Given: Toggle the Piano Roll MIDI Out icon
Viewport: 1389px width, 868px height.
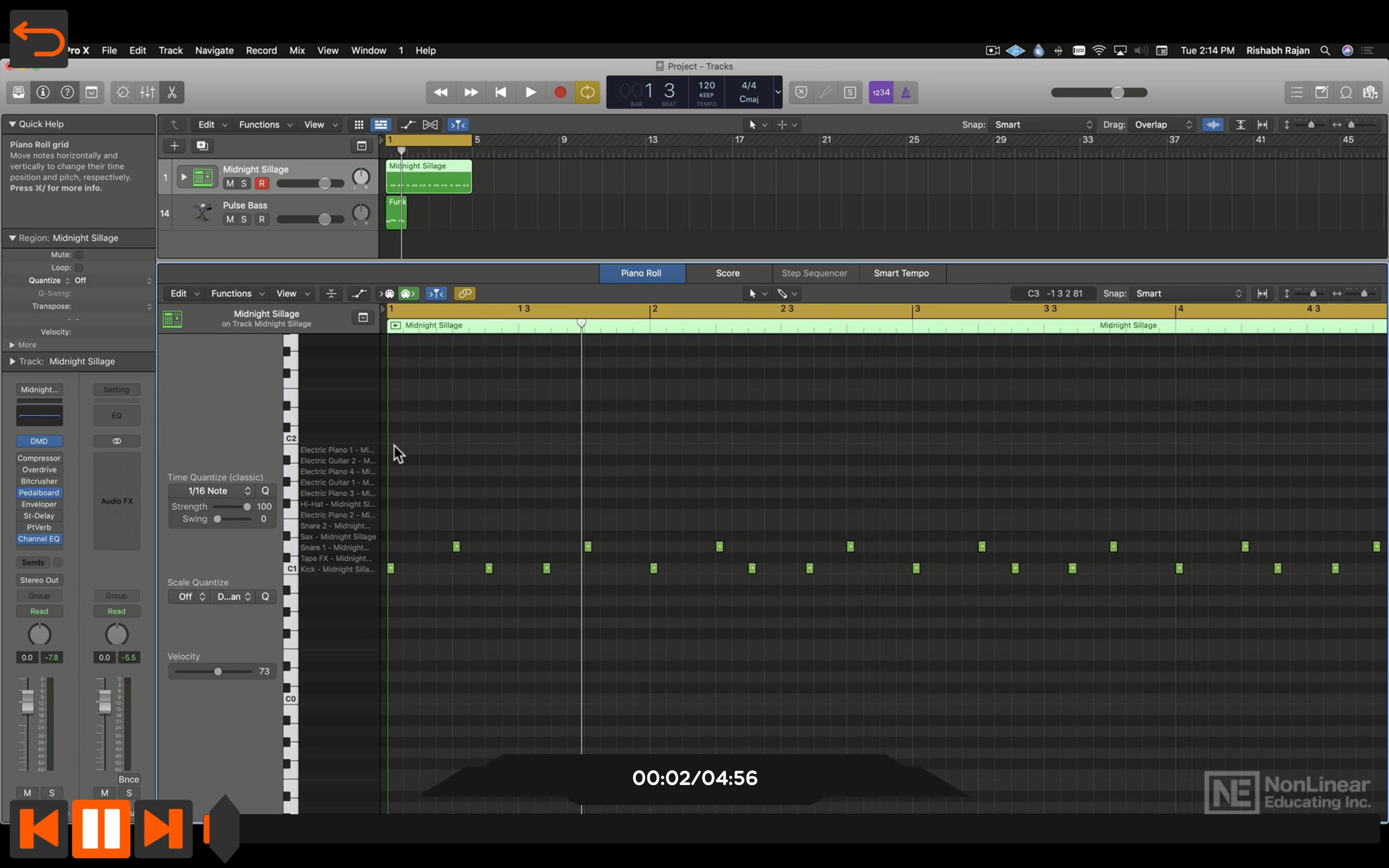Looking at the screenshot, I should tap(409, 294).
